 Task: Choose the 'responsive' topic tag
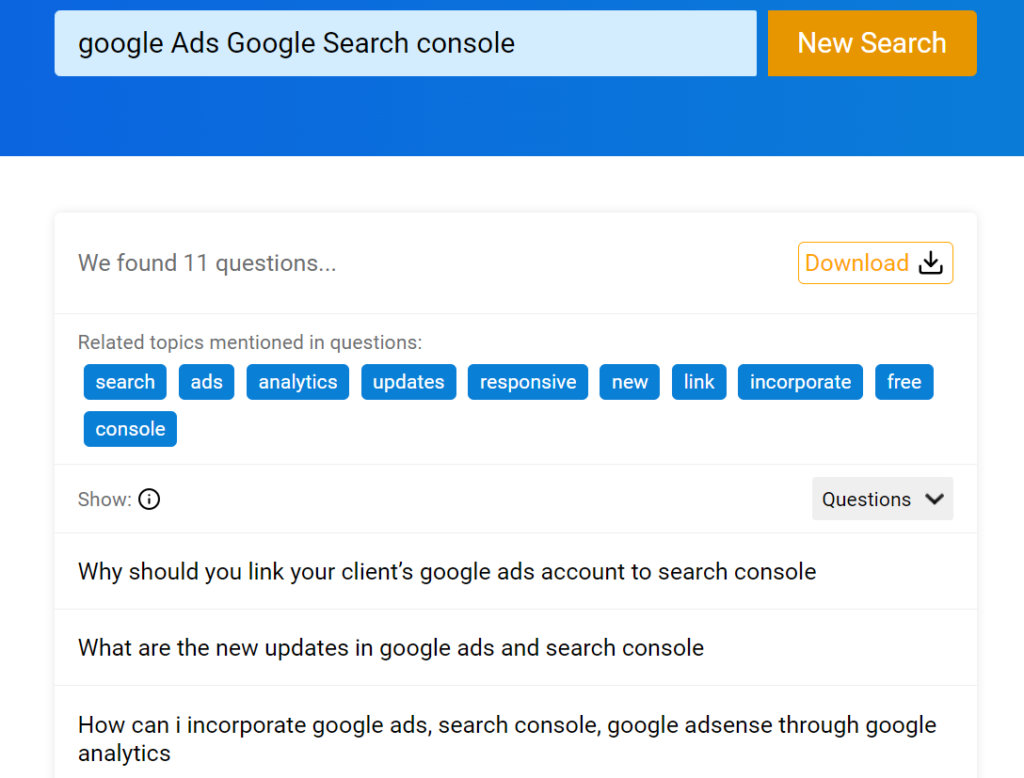(x=528, y=382)
